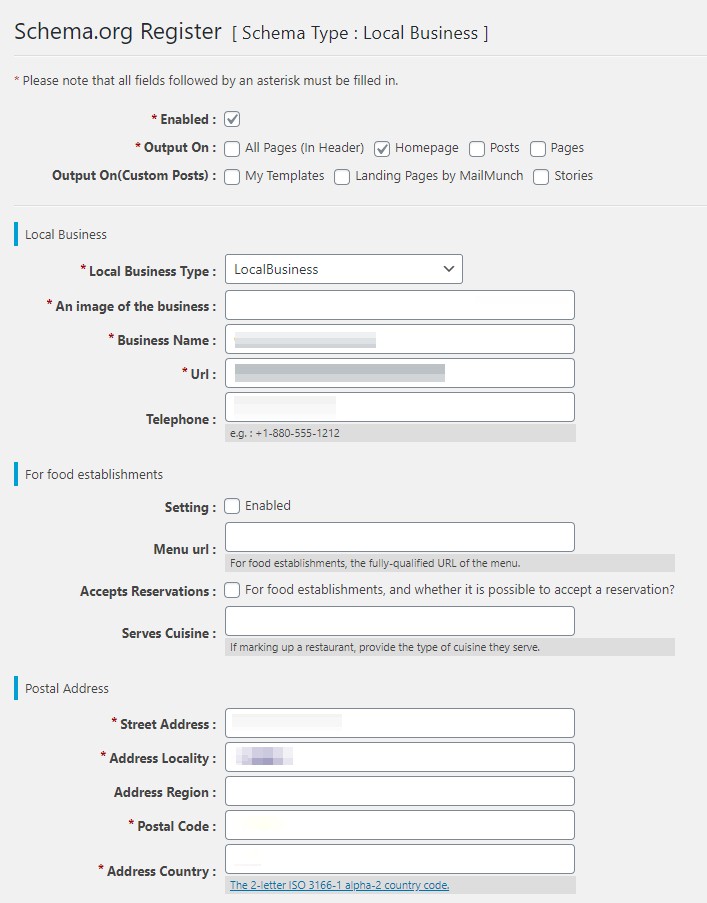Focus the Url text field
This screenshot has height=903, width=707.
[x=400, y=373]
